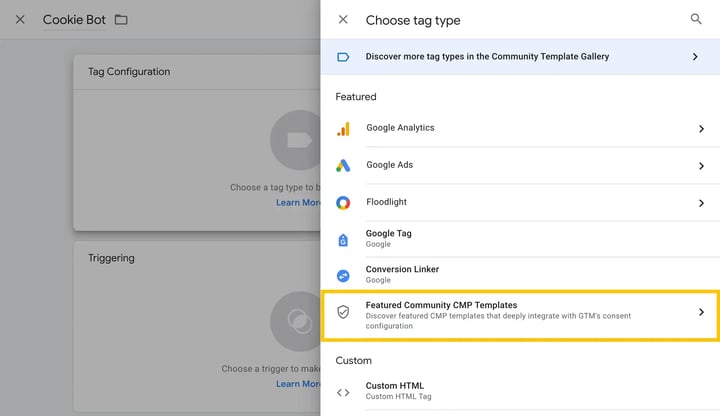Screen dimensions: 720x416
Task: Select Floodlight tag type
Action: pyautogui.click(x=520, y=202)
